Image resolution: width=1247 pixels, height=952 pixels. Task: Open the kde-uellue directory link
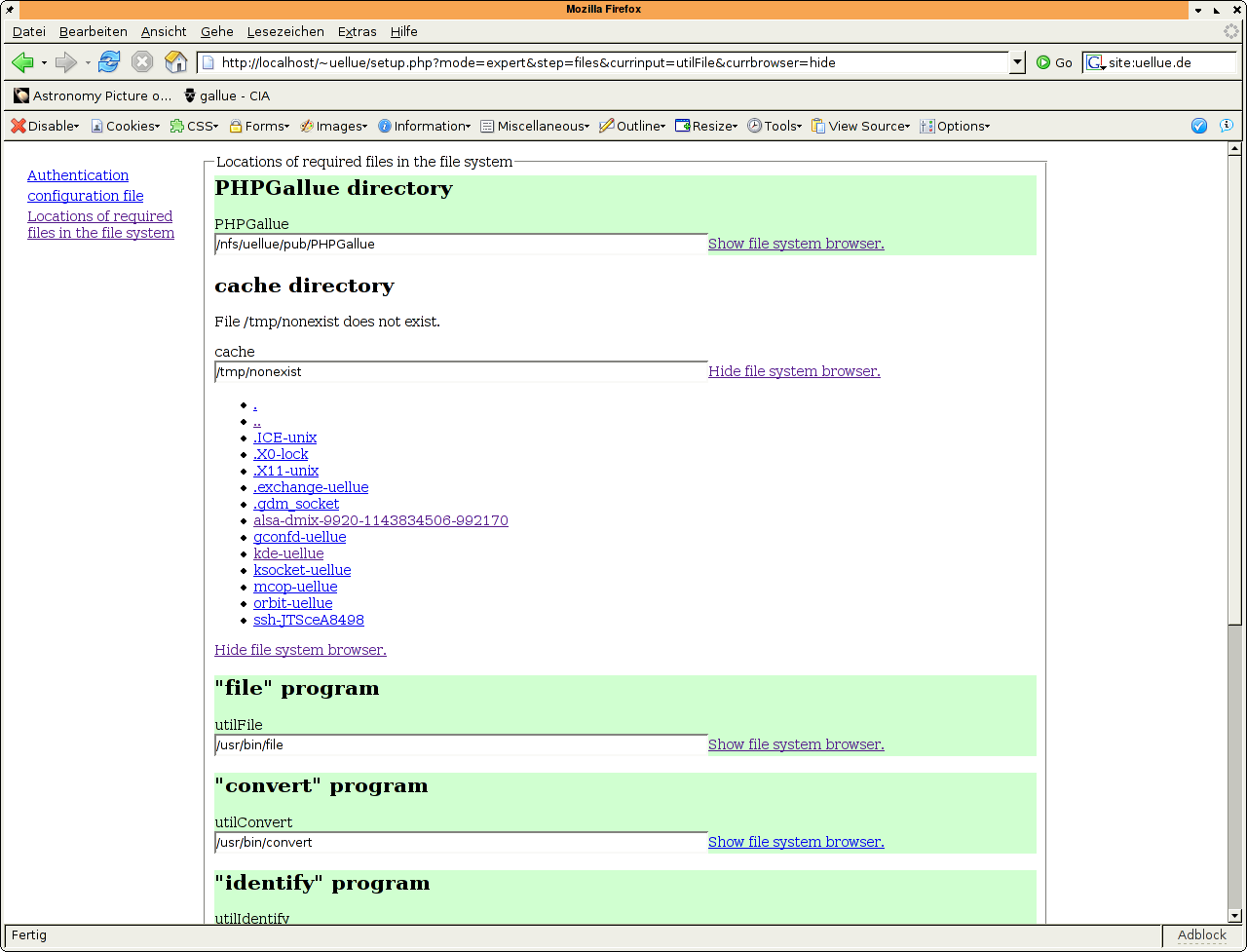coord(288,553)
